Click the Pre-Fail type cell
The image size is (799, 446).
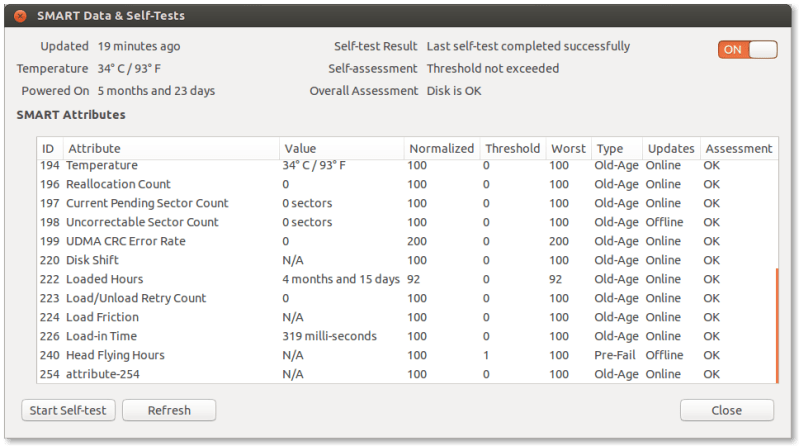(x=616, y=355)
